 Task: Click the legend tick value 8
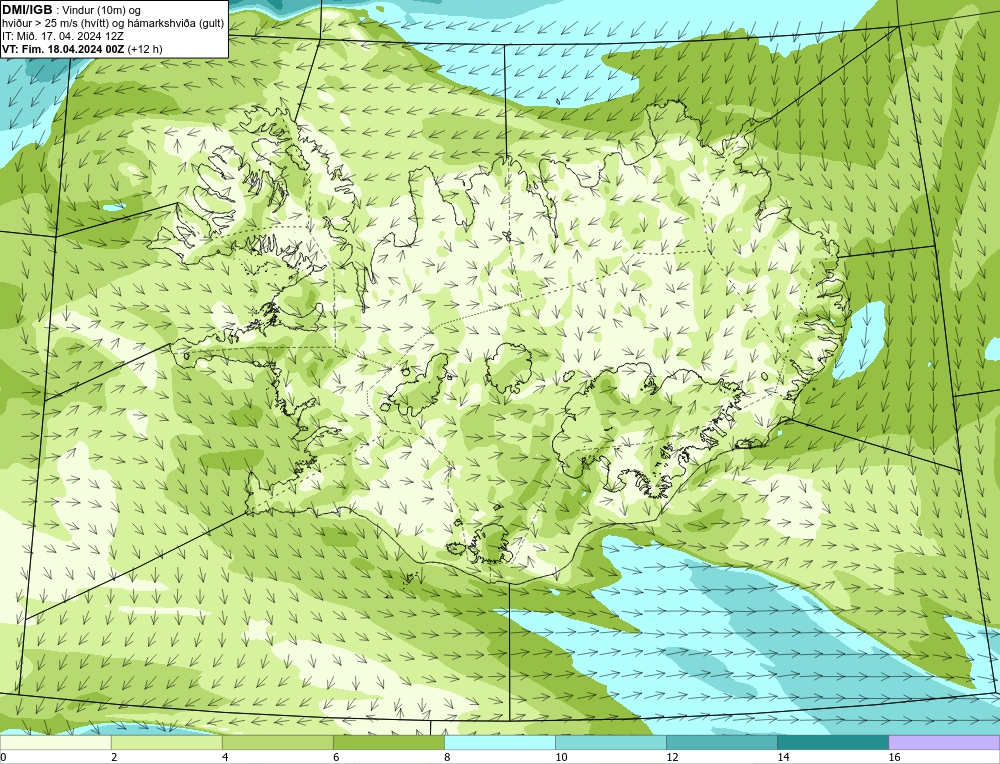click(447, 757)
